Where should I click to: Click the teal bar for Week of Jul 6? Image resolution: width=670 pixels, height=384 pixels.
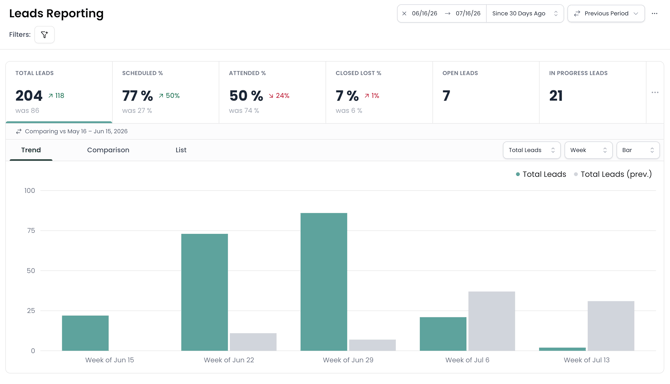[x=443, y=334]
